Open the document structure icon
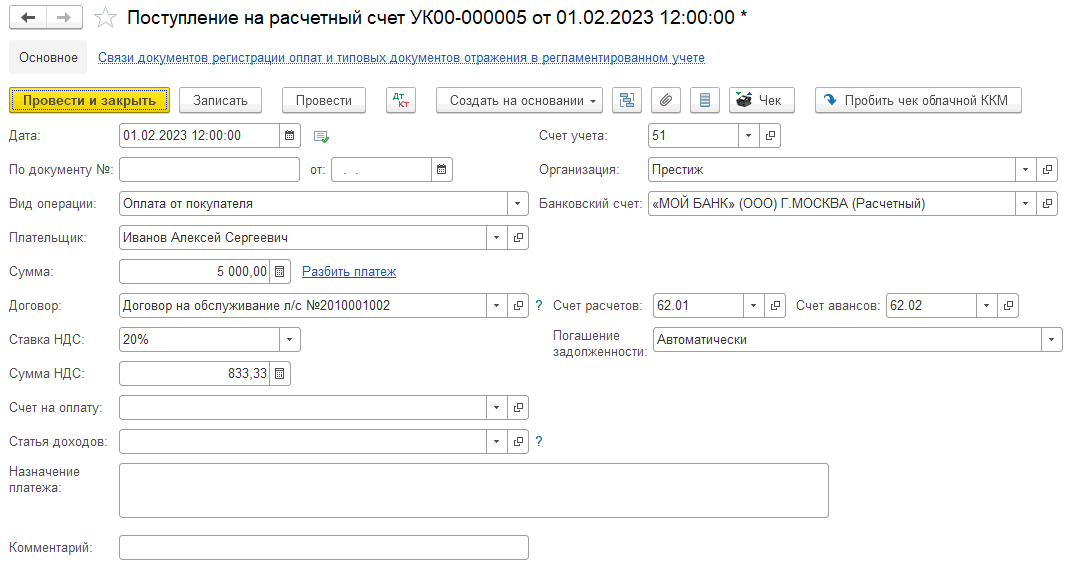 tap(627, 100)
